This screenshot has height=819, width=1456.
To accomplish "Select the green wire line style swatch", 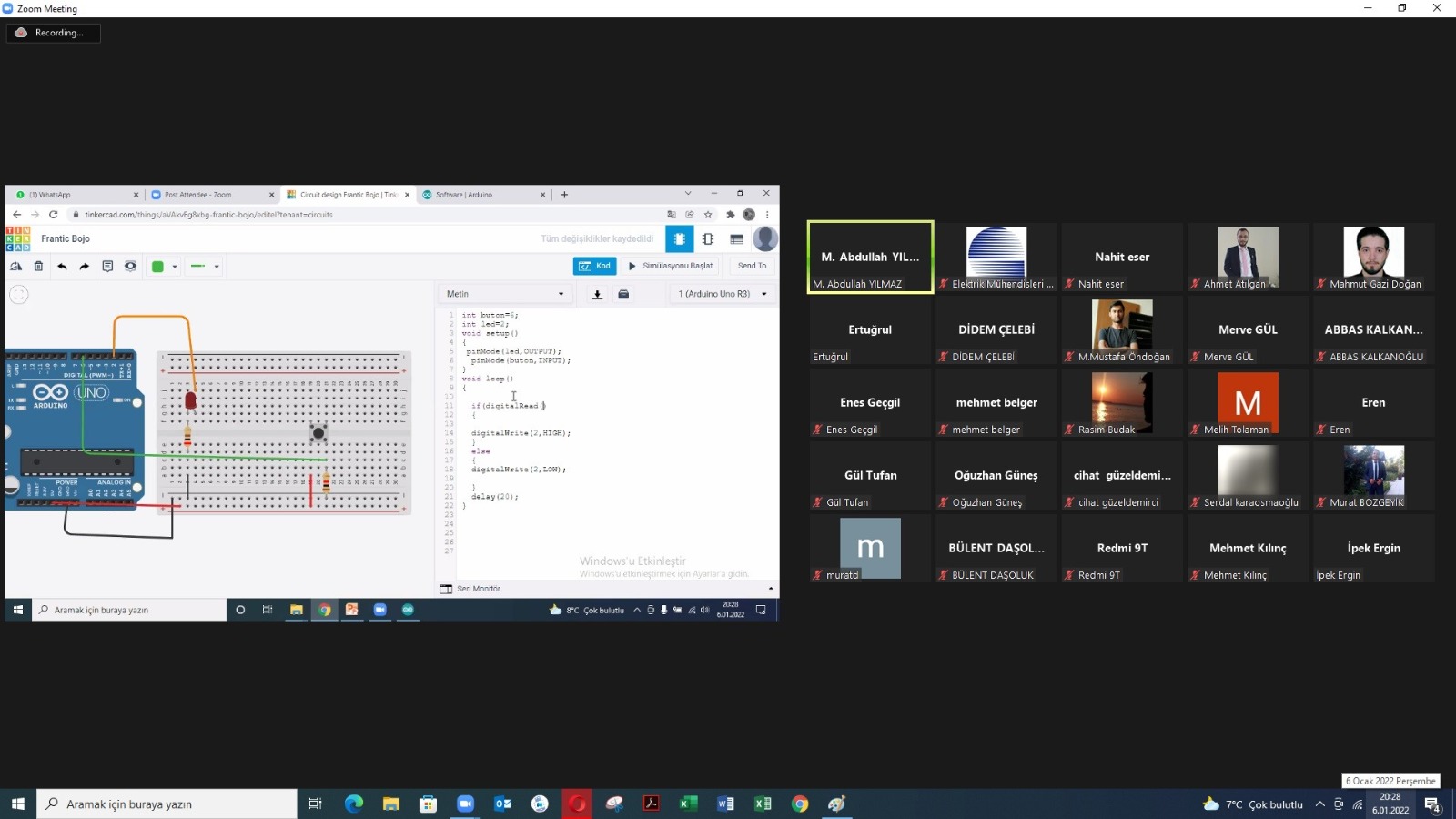I will coord(197,267).
